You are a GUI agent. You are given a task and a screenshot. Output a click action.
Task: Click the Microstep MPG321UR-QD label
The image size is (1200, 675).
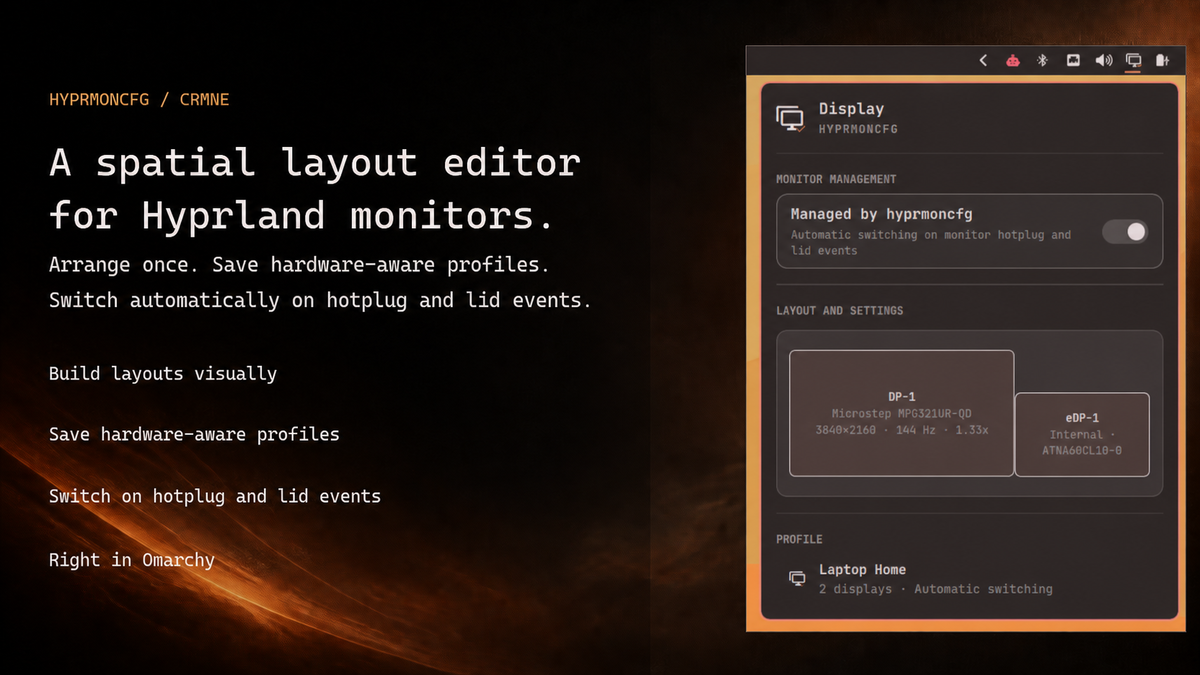(902, 413)
